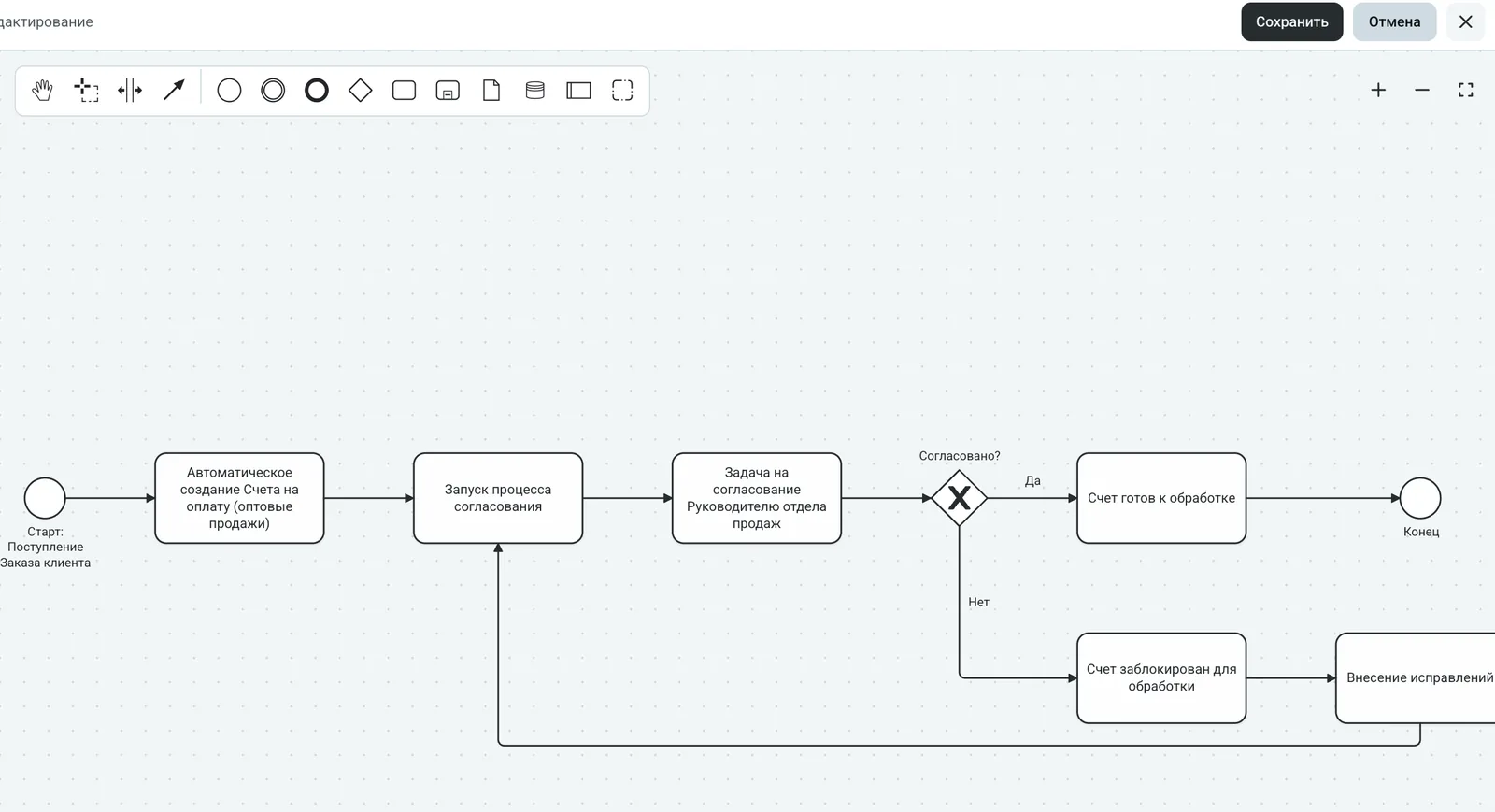Viewport: 1495px width, 812px height.
Task: Pick the global connect arrow tool
Action: tap(174, 91)
